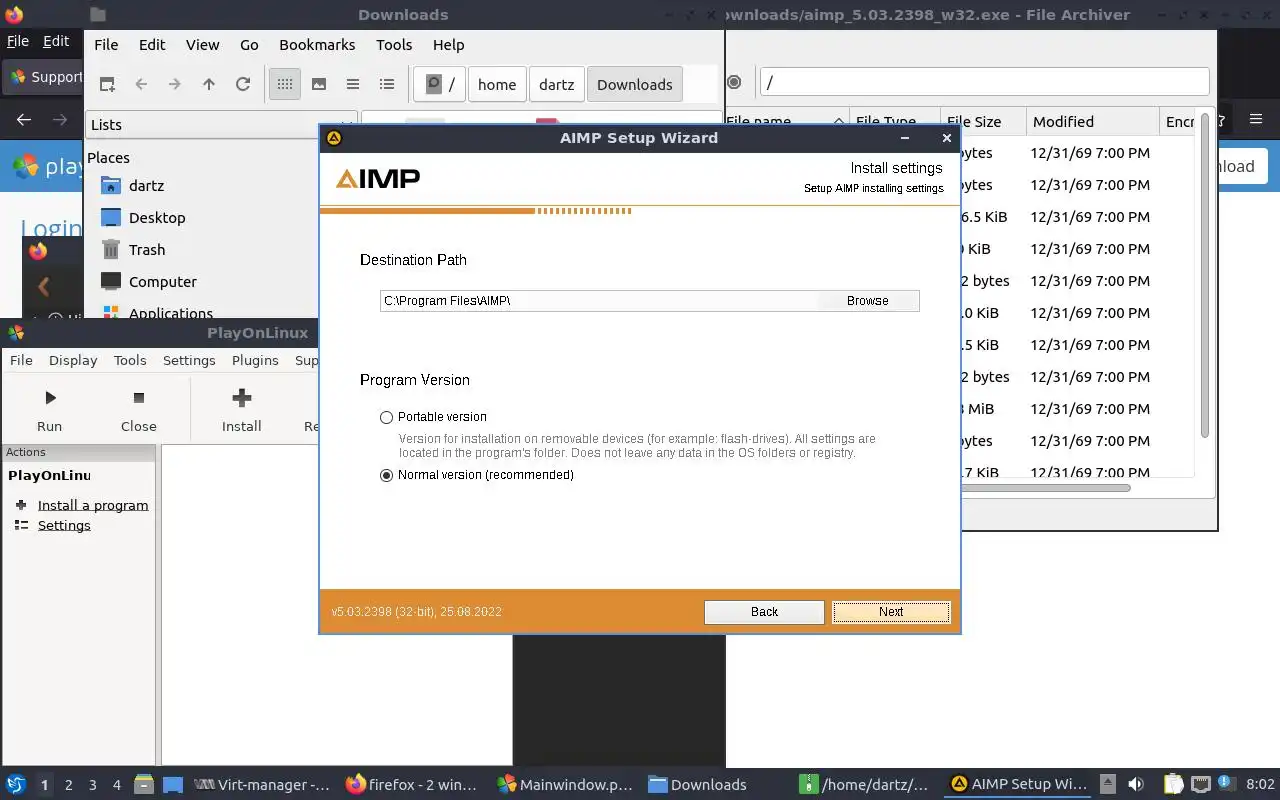The width and height of the screenshot is (1280, 800).
Task: Open Display menu in PlayOnLinux
Action: coord(73,360)
